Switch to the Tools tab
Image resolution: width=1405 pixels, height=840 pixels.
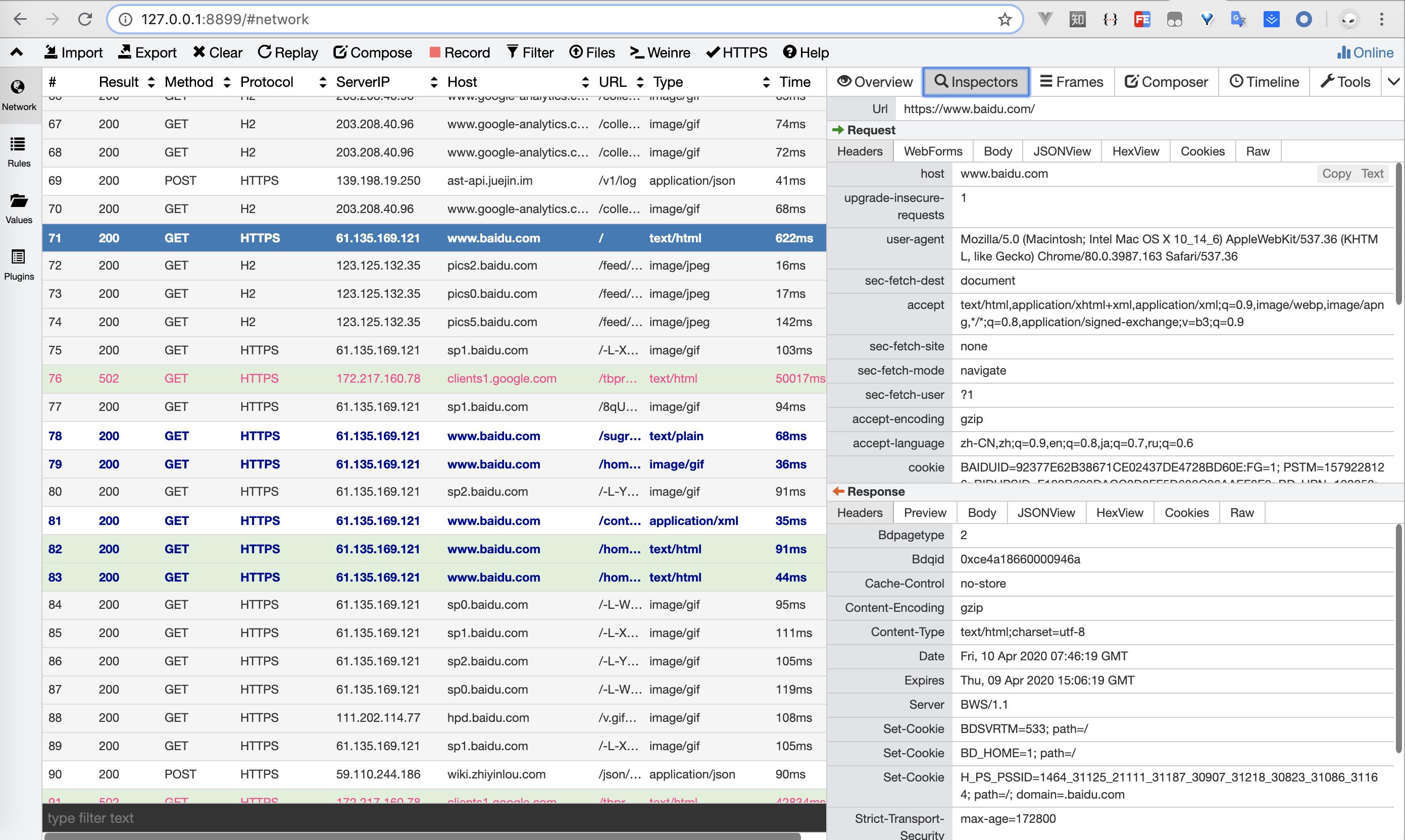coord(1345,82)
